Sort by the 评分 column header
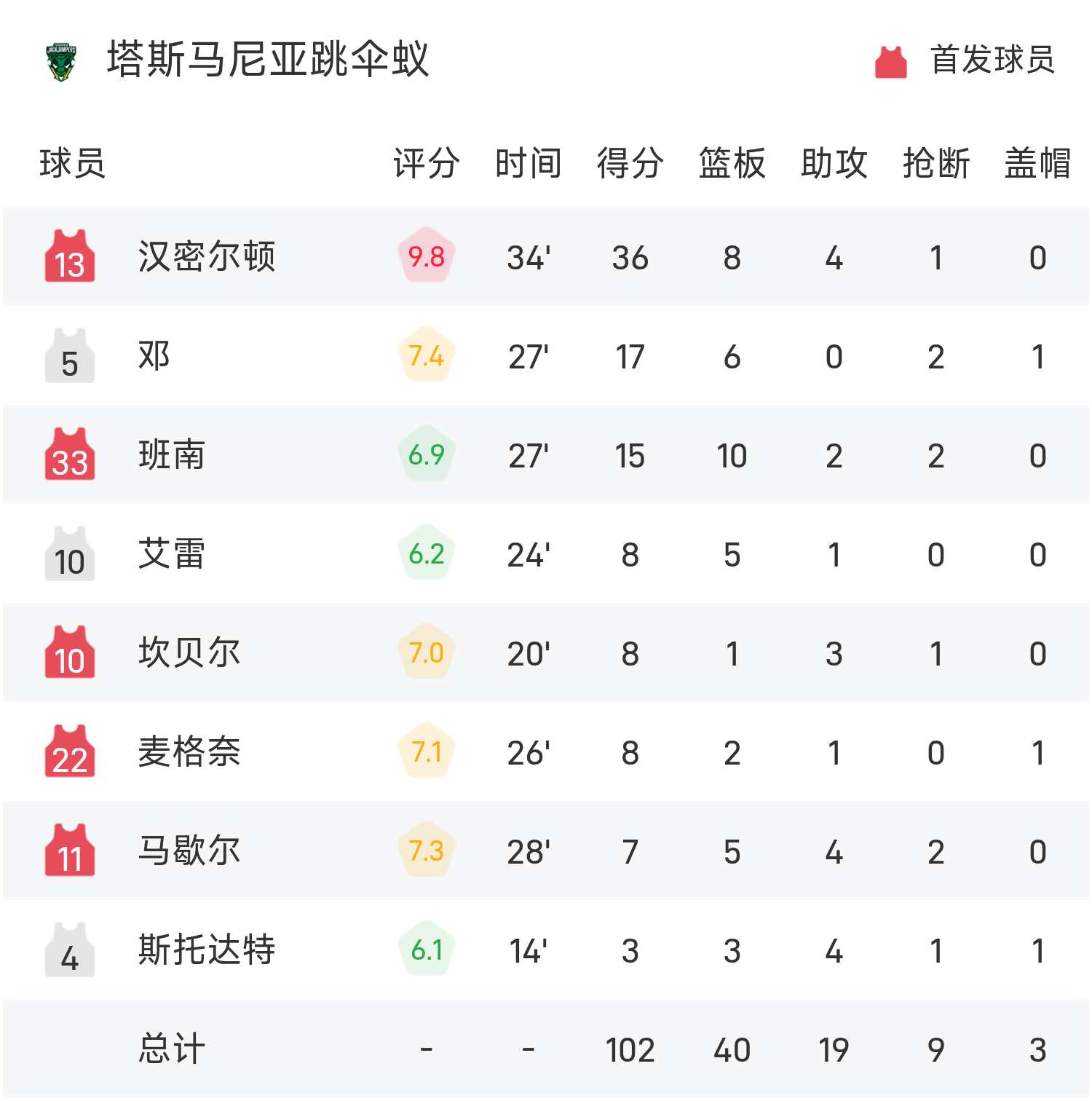1092x1101 pixels. (427, 163)
